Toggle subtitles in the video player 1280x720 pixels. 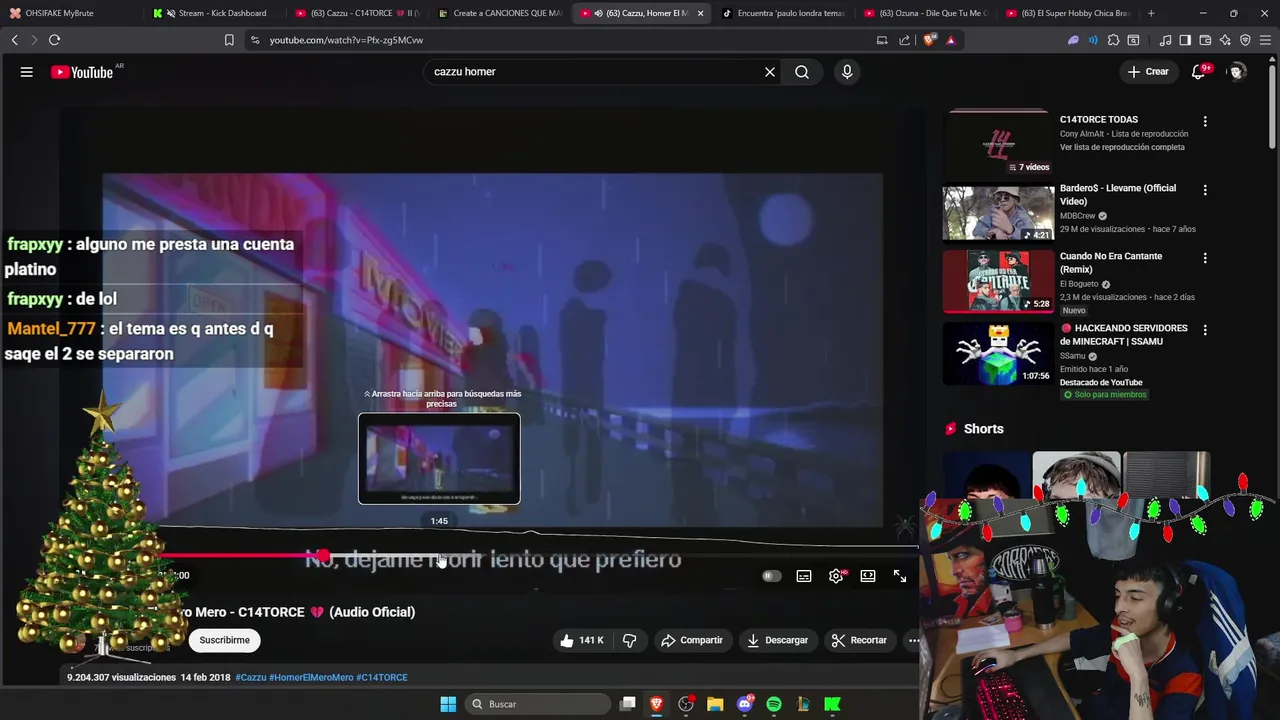point(804,576)
